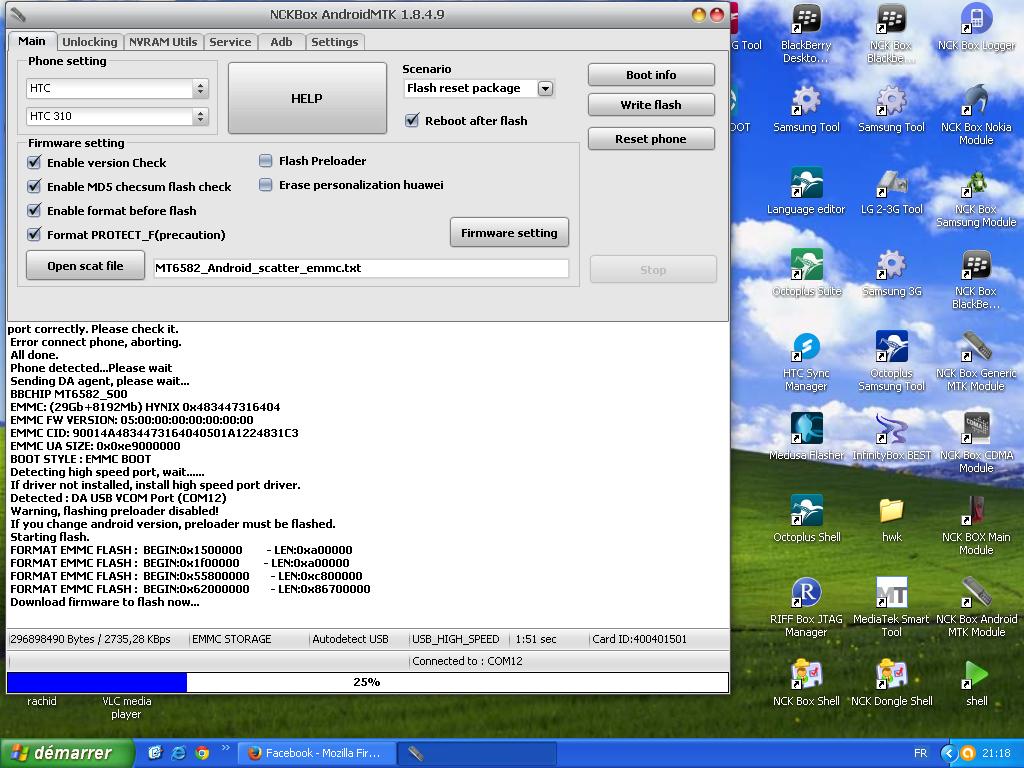Open NCK Box Samsung Module icon
The height and width of the screenshot is (768, 1024).
(x=976, y=197)
